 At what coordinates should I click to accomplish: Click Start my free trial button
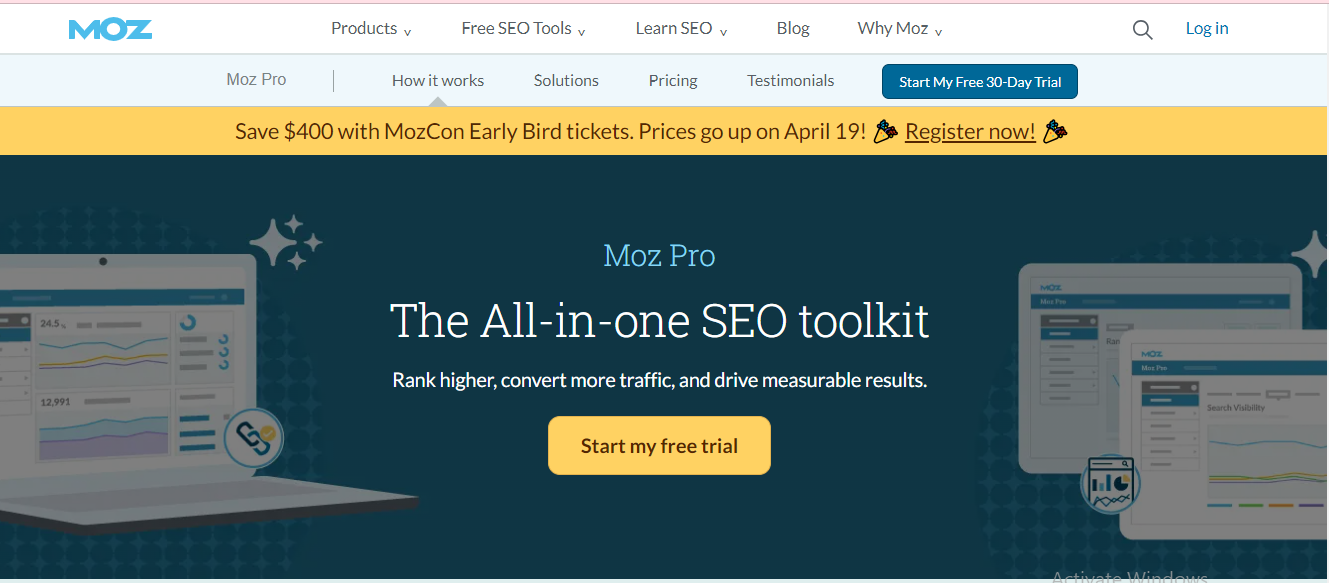659,445
